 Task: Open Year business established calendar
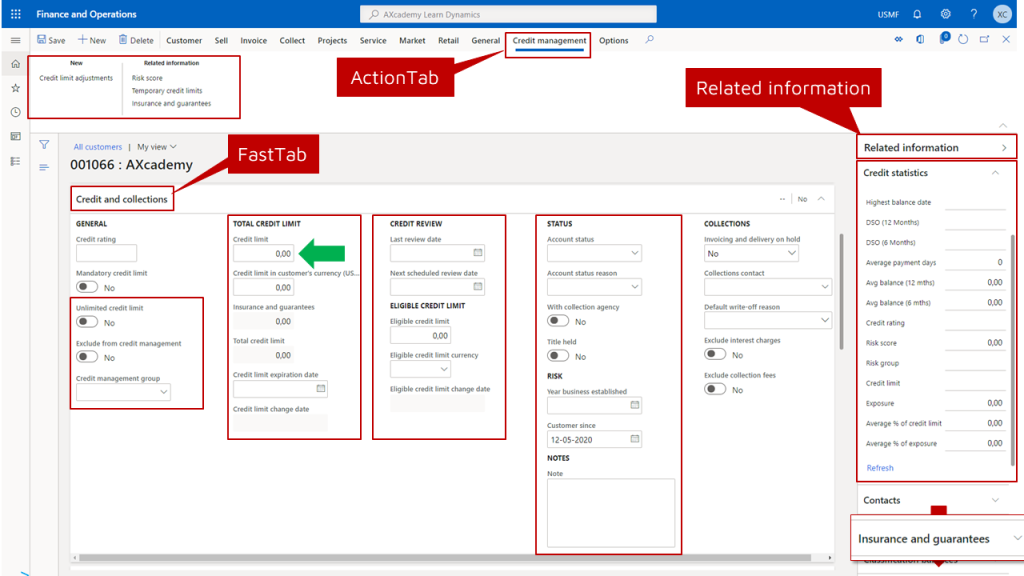click(635, 405)
